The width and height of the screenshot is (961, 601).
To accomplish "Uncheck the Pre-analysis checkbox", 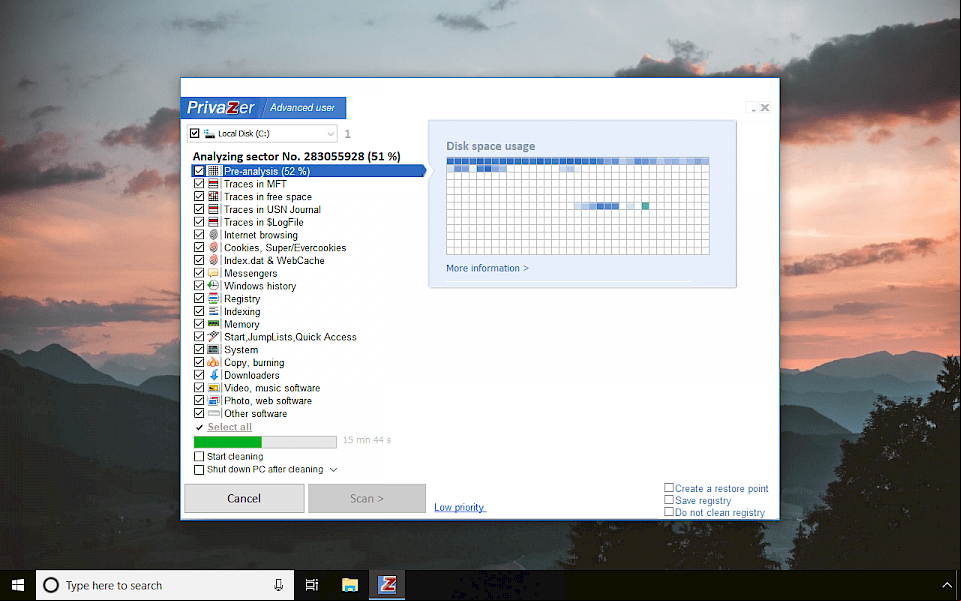I will (199, 171).
